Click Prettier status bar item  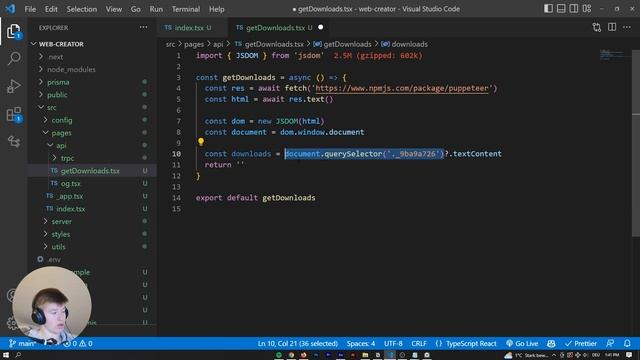click(x=581, y=344)
